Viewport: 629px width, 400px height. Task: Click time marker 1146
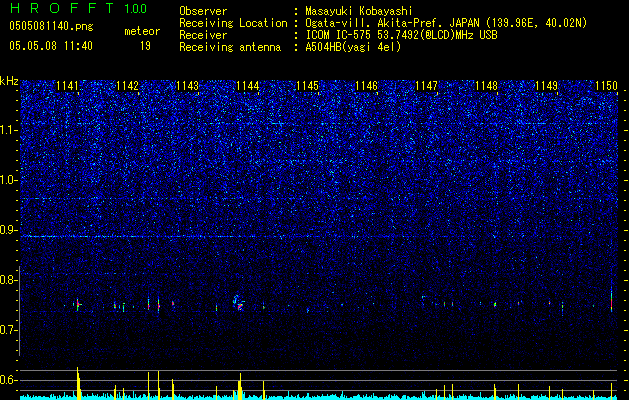367,86
